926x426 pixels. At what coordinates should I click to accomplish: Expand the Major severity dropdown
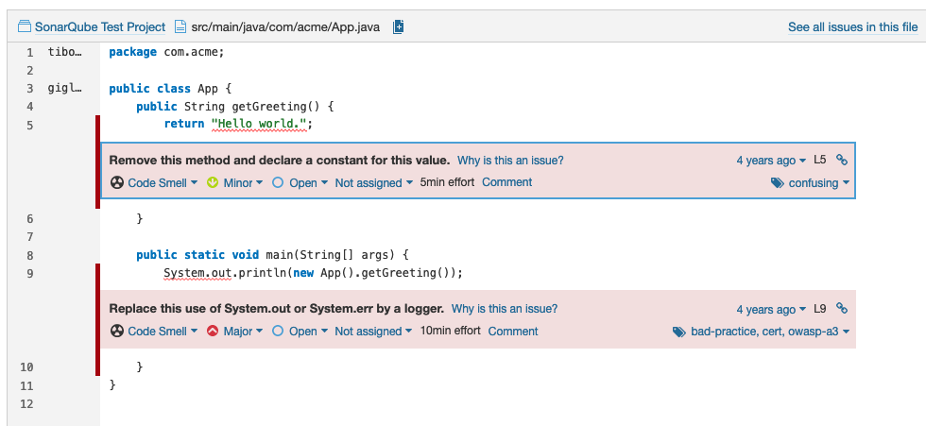[x=236, y=331]
